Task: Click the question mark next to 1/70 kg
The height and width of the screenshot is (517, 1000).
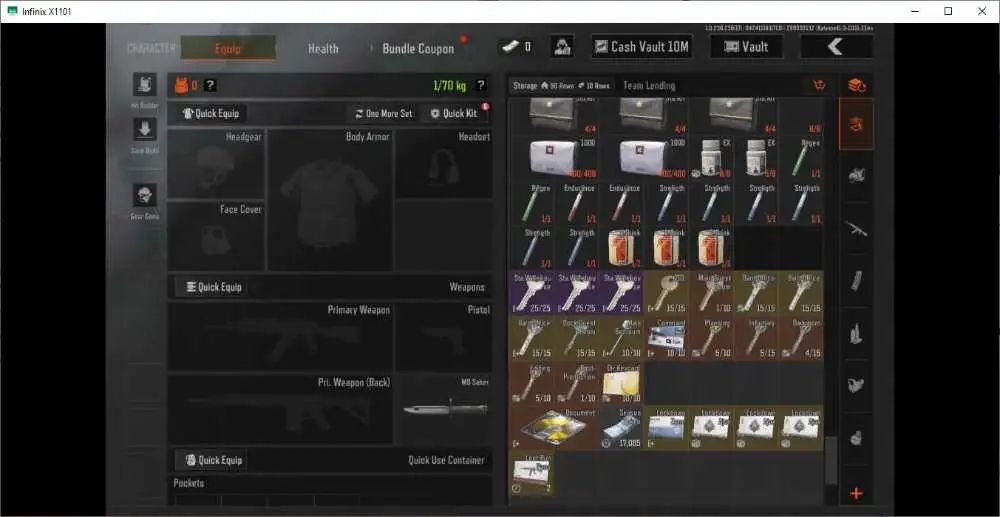Action: pyautogui.click(x=481, y=85)
